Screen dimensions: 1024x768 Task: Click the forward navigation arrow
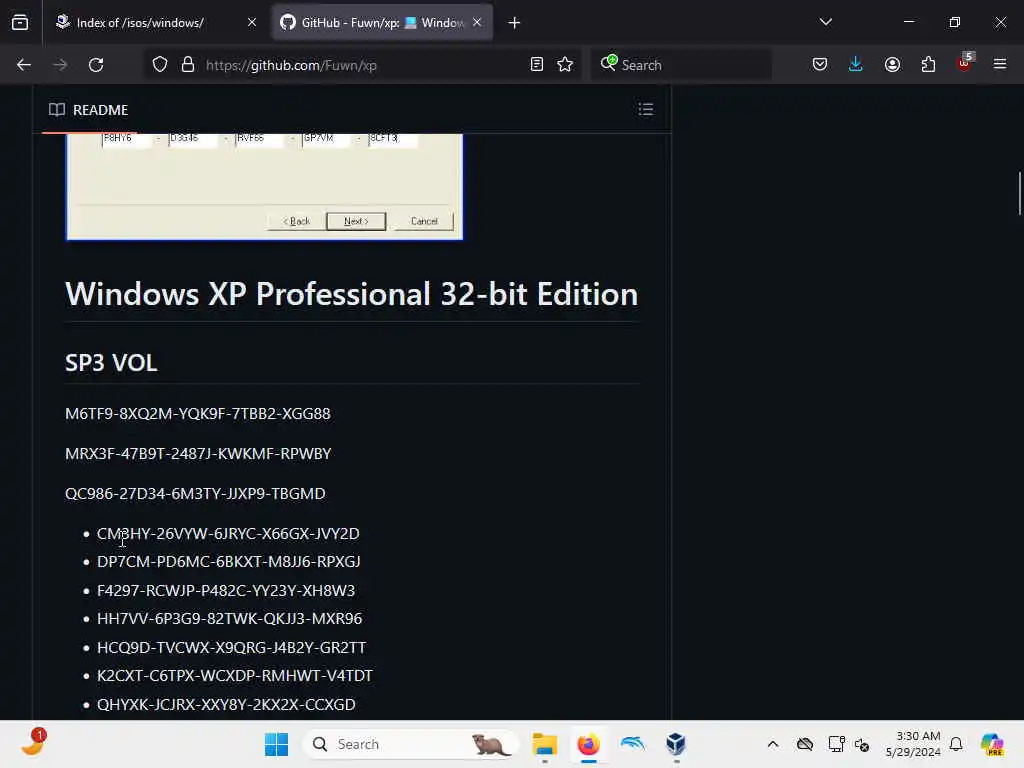pyautogui.click(x=60, y=65)
